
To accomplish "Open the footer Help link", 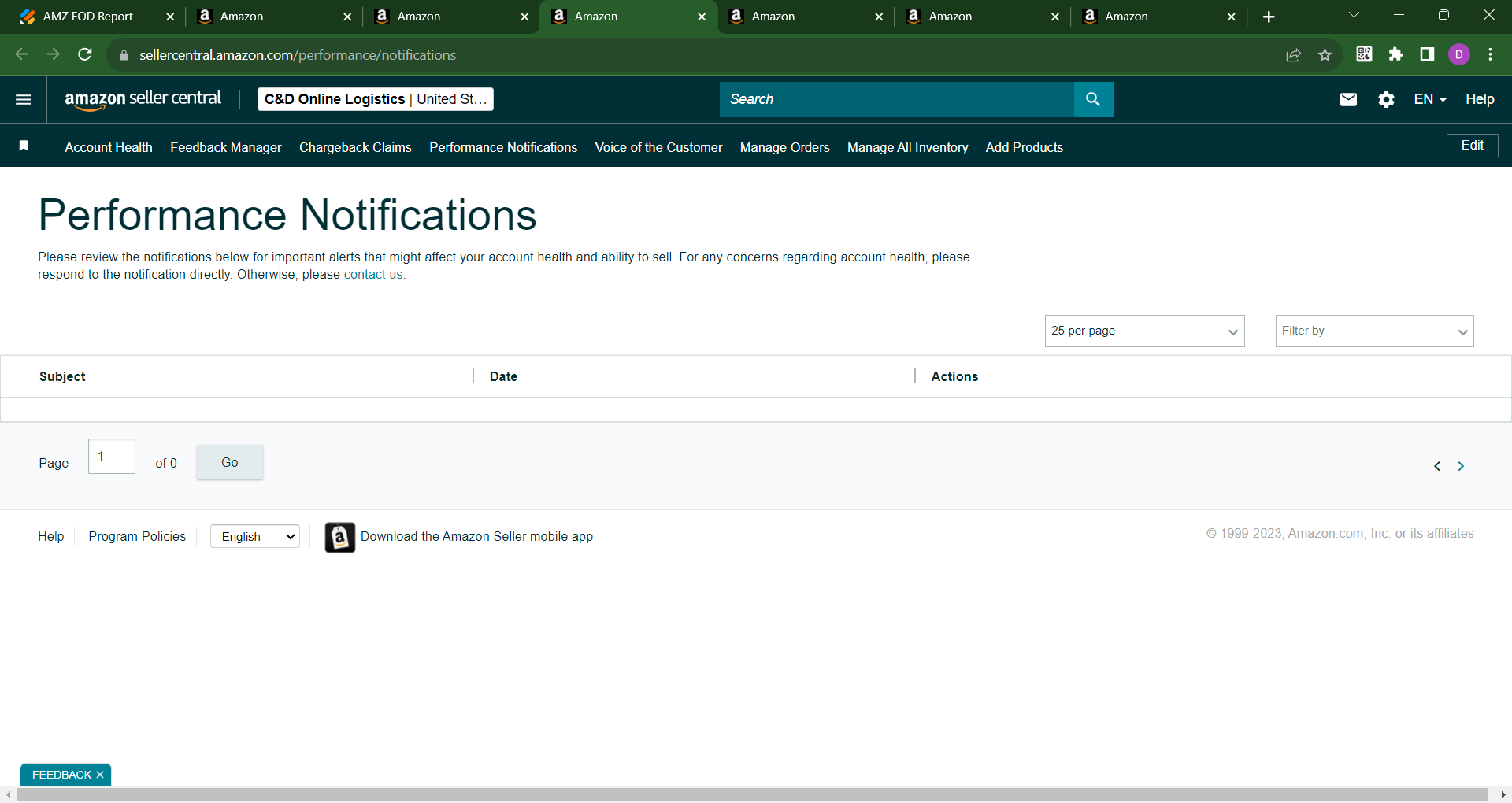I will (x=51, y=536).
